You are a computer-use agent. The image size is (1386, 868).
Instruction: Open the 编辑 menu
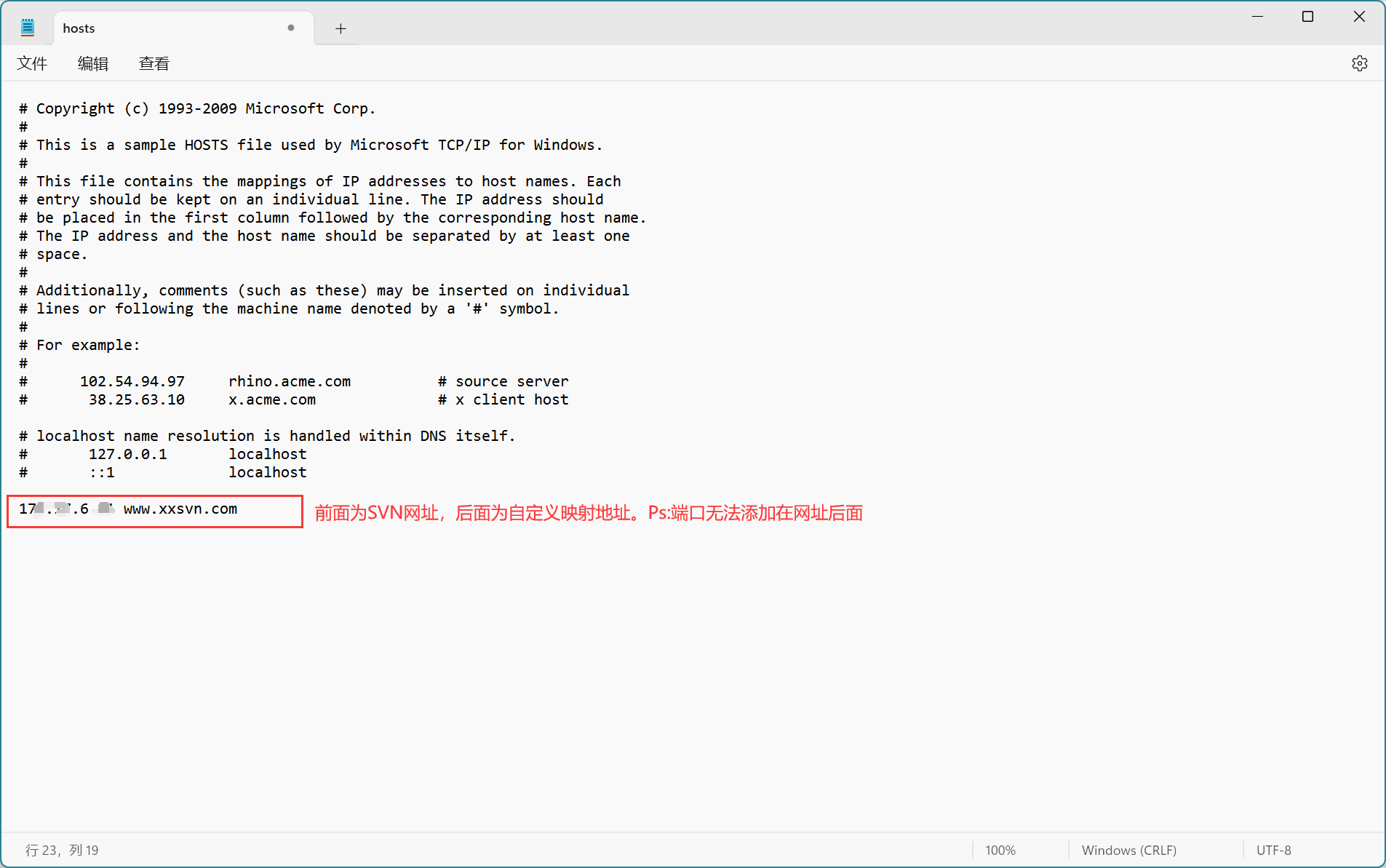click(93, 63)
